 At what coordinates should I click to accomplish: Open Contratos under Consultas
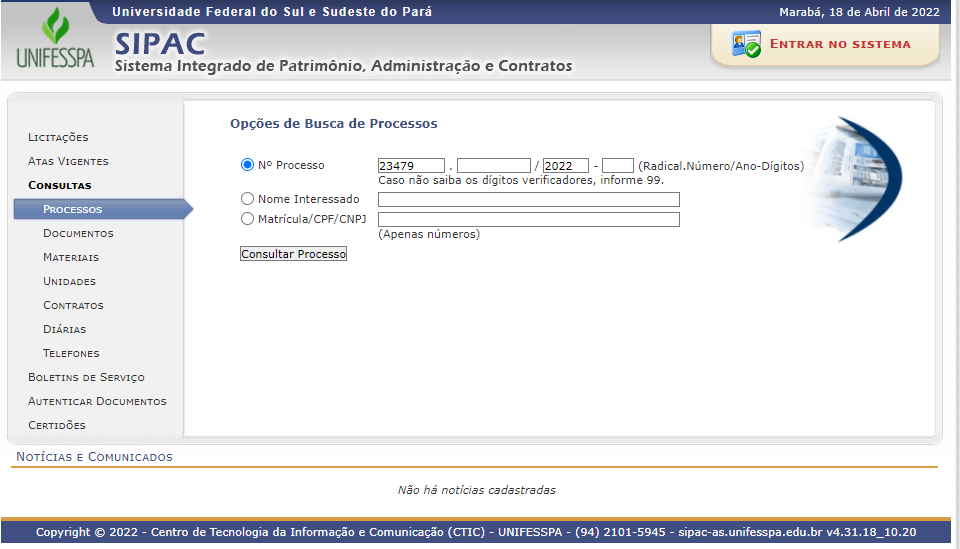(x=73, y=305)
